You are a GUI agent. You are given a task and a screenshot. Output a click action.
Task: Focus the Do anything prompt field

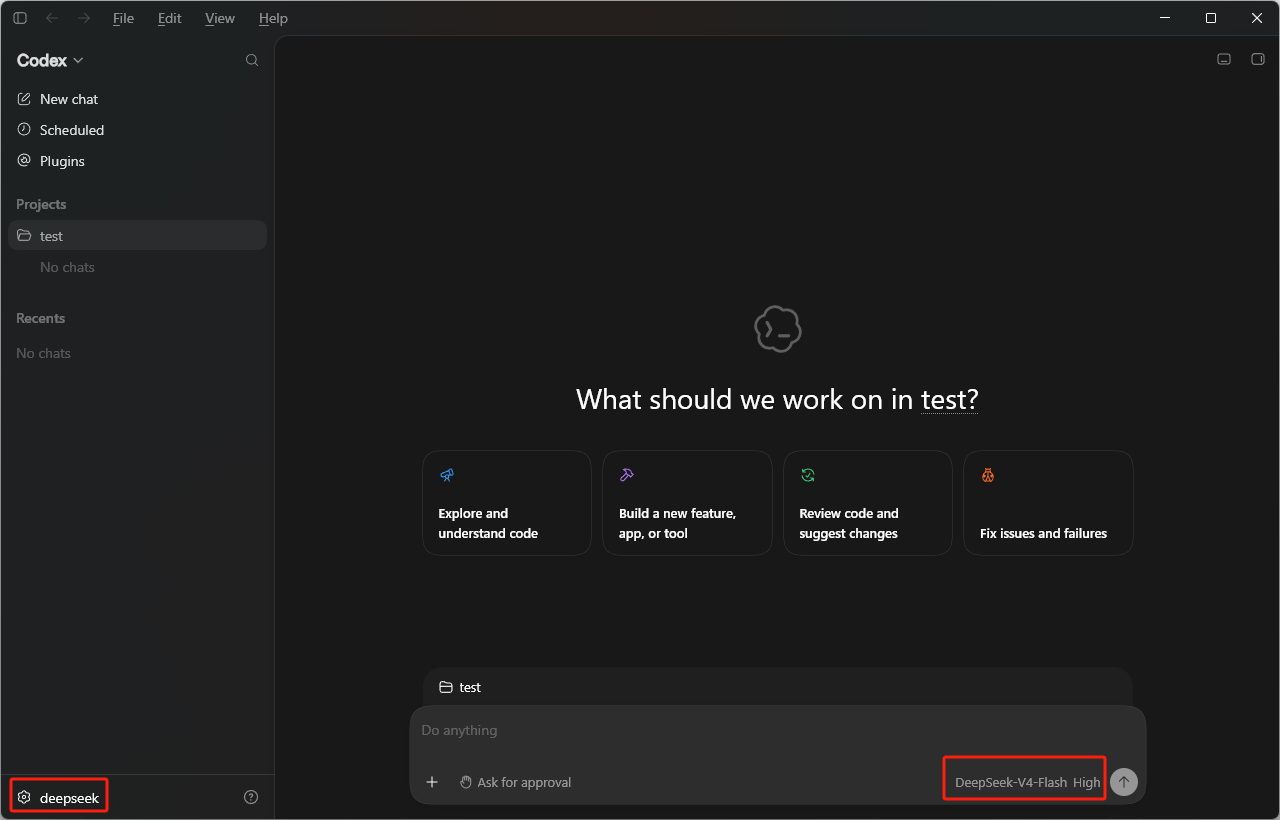(778, 730)
